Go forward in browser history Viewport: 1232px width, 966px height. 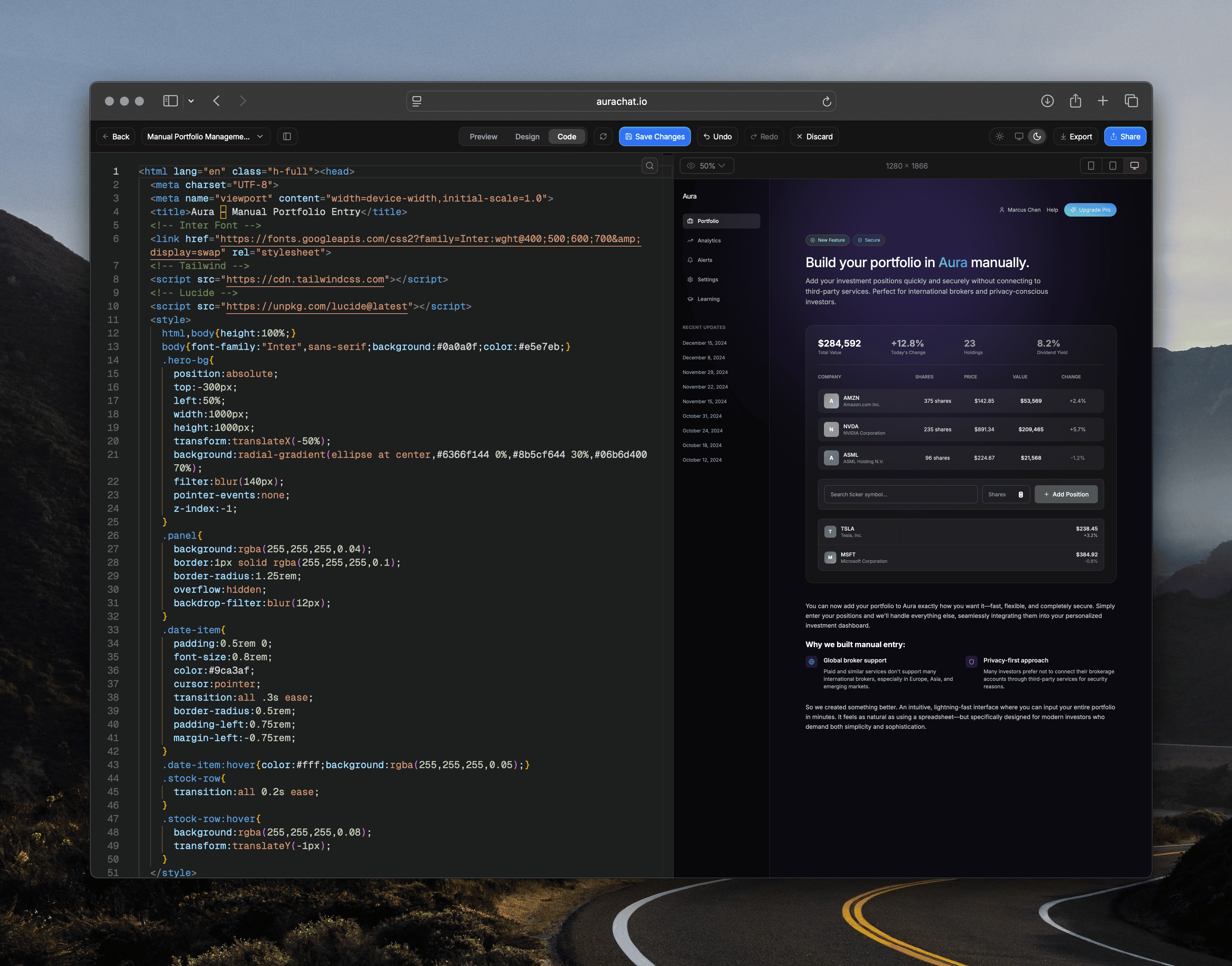click(243, 101)
